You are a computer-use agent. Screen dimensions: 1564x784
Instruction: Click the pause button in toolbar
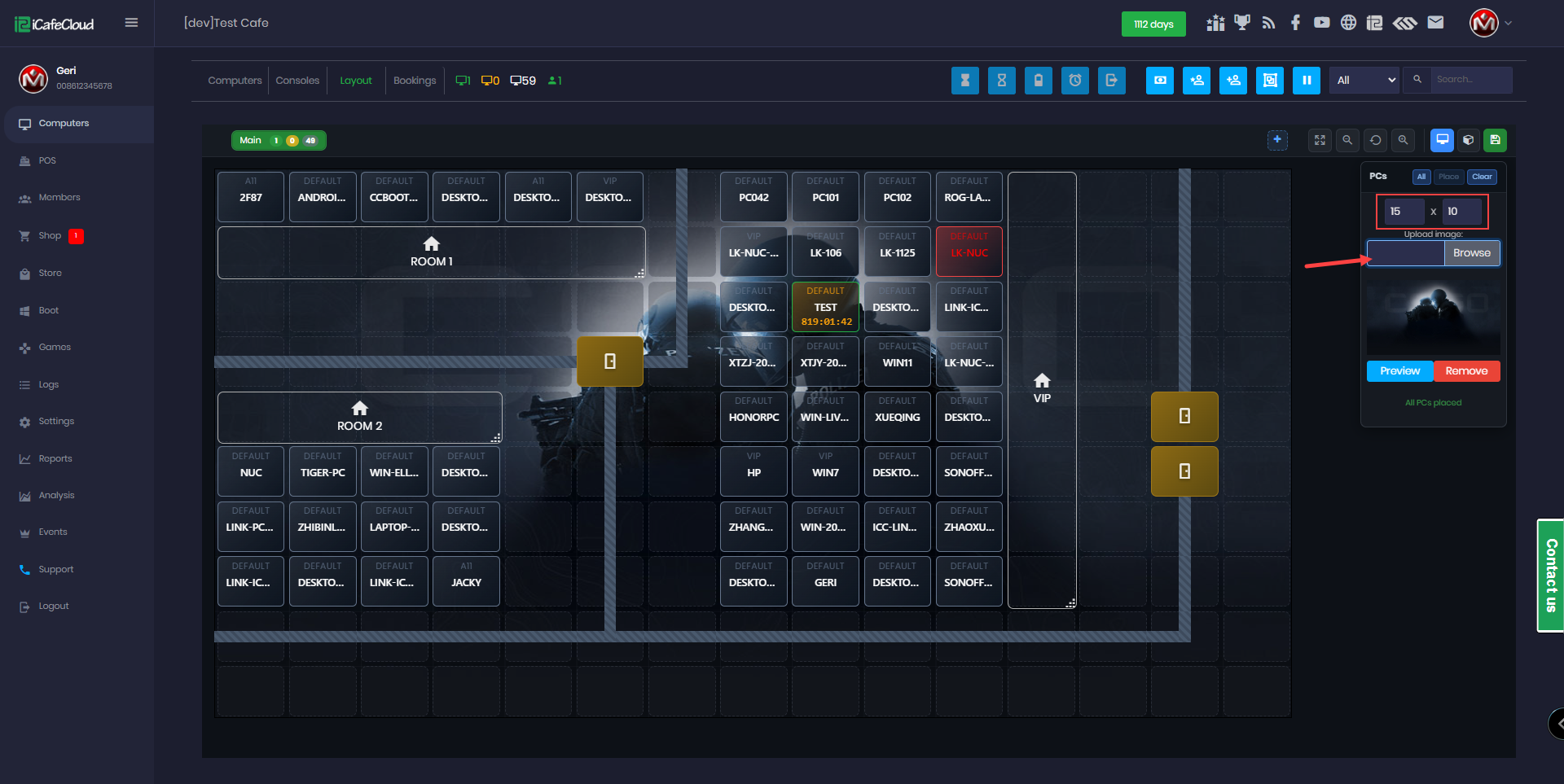pos(1306,81)
